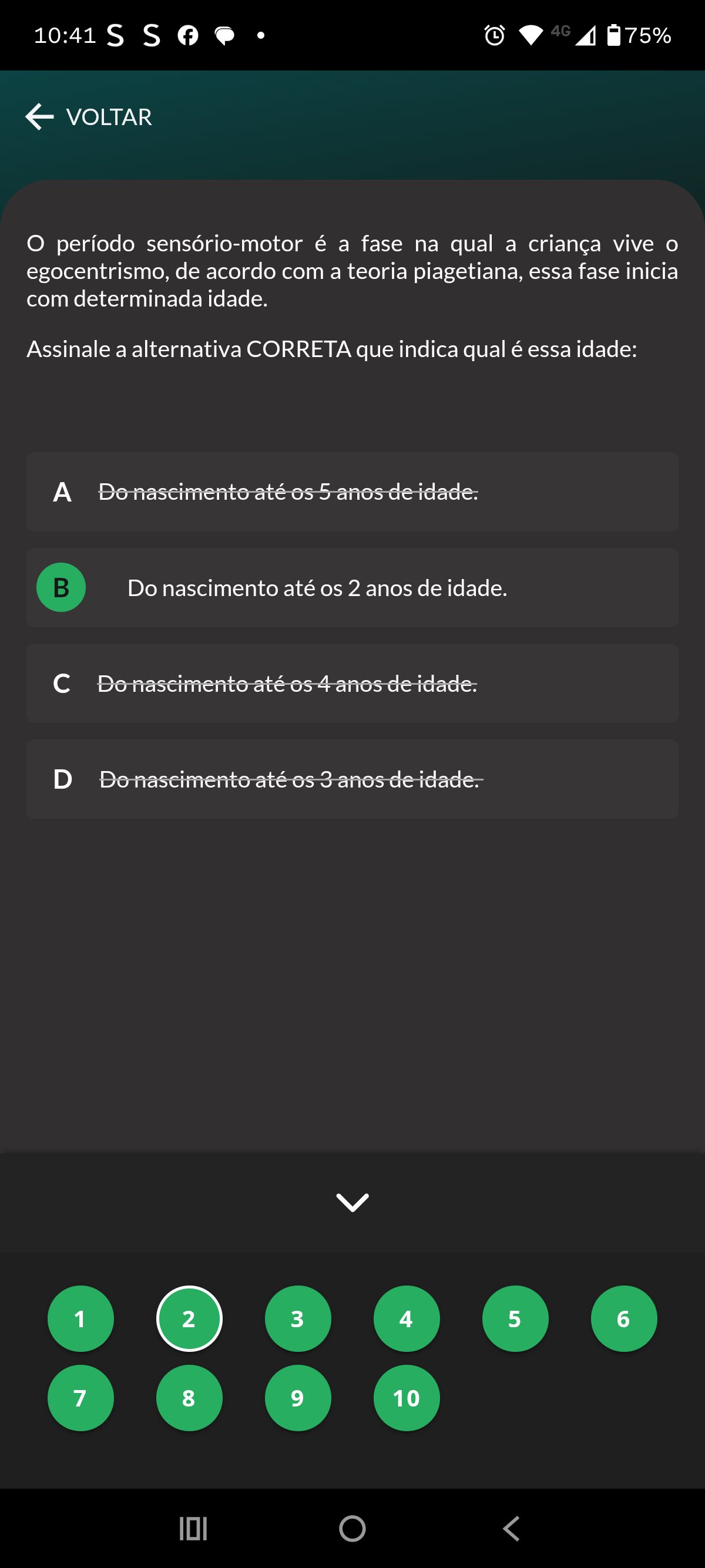
Task: Switch to question 9
Action: click(x=298, y=1398)
